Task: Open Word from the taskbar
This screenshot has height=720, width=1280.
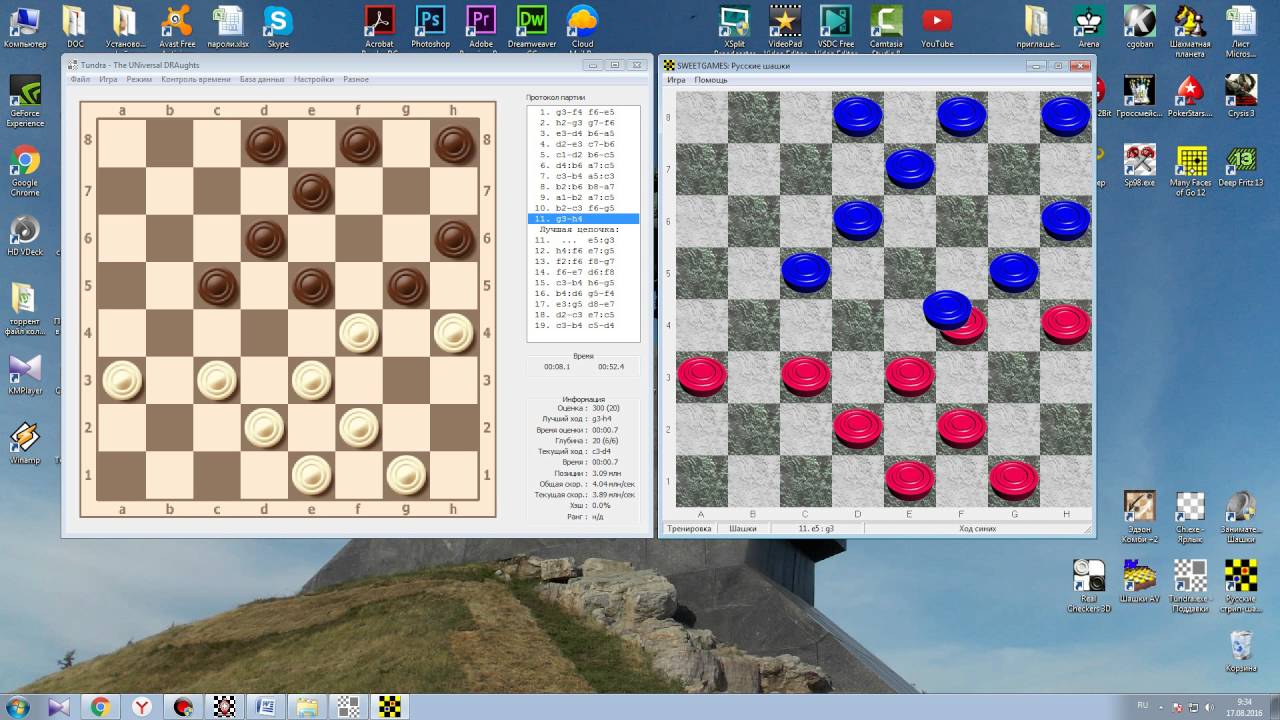Action: click(265, 707)
